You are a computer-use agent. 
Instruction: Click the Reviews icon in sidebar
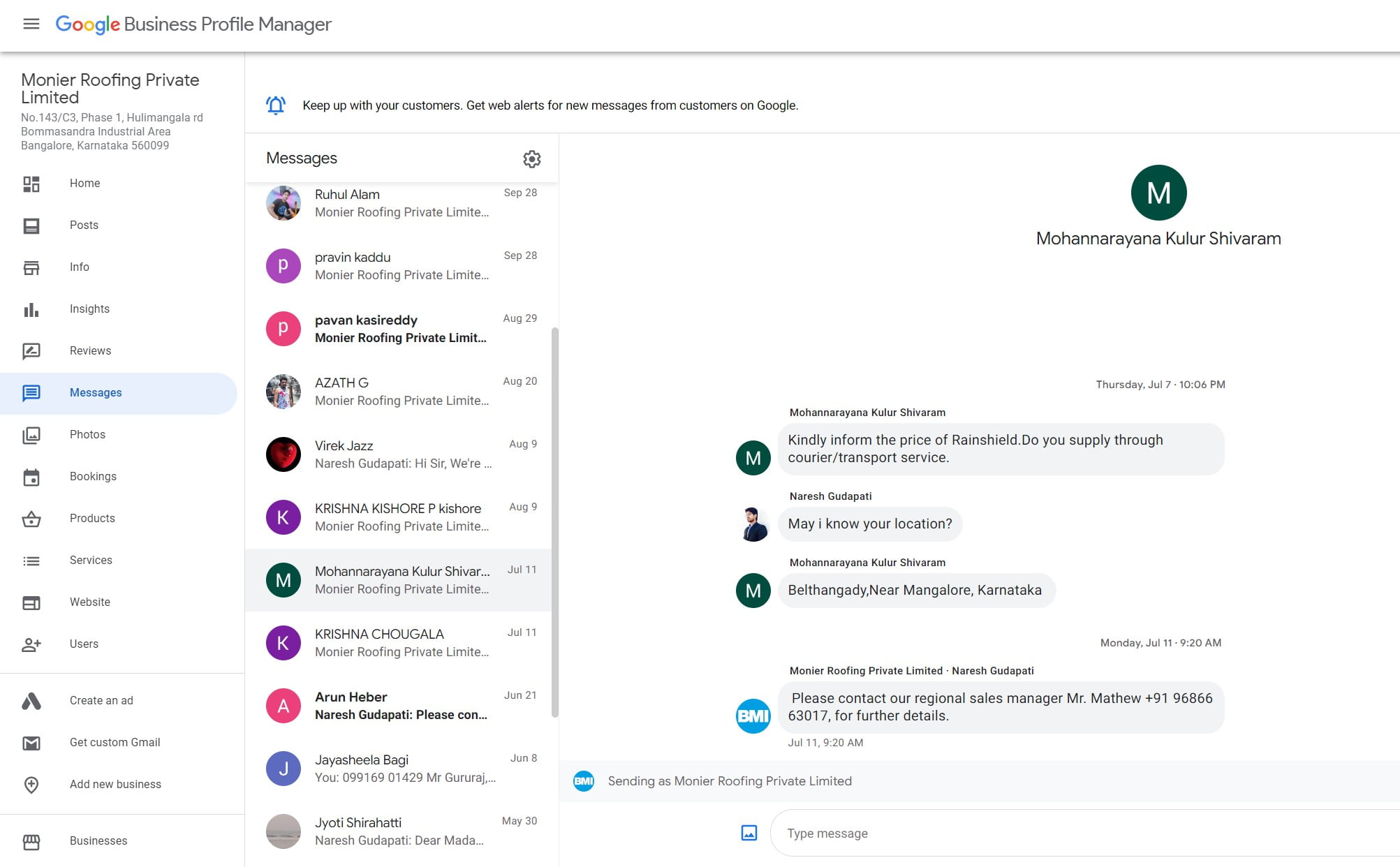[x=31, y=351]
